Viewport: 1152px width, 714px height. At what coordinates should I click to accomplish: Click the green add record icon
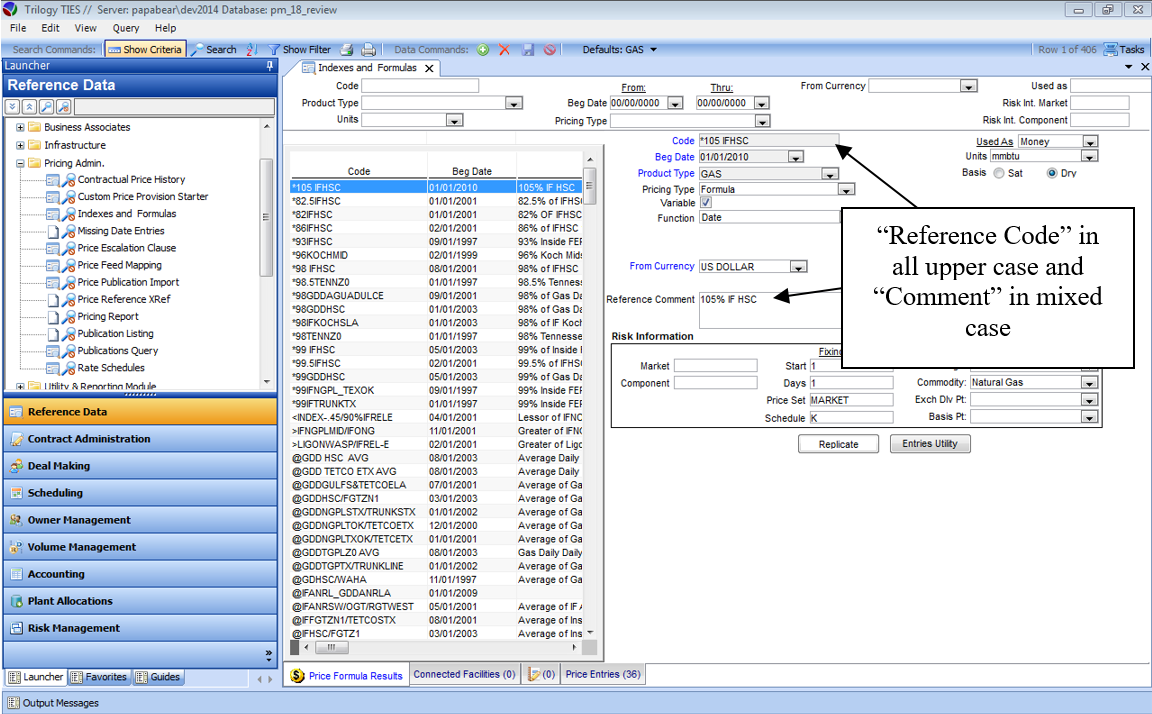(483, 49)
